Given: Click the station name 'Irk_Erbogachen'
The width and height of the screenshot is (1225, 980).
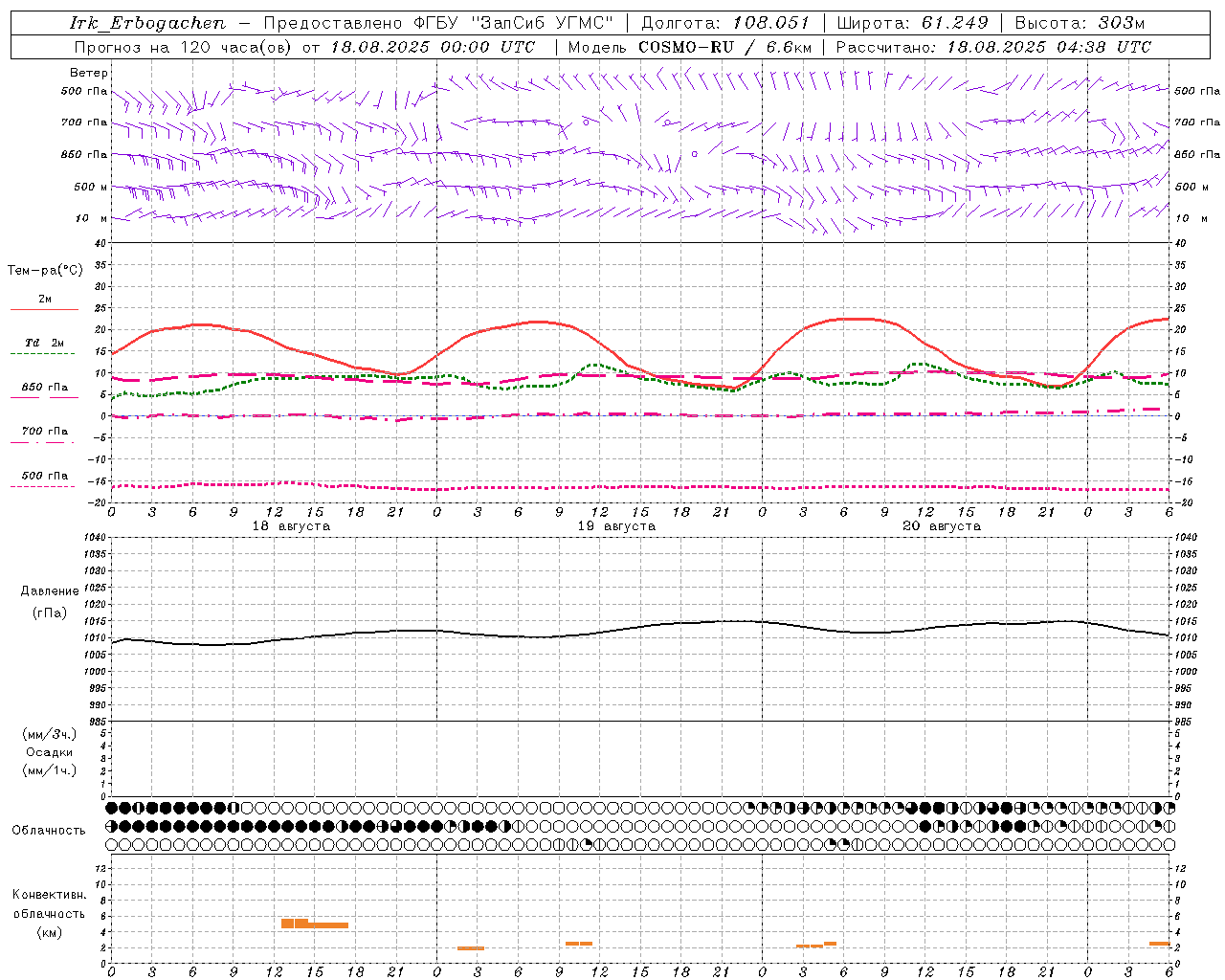Looking at the screenshot, I should (147, 23).
